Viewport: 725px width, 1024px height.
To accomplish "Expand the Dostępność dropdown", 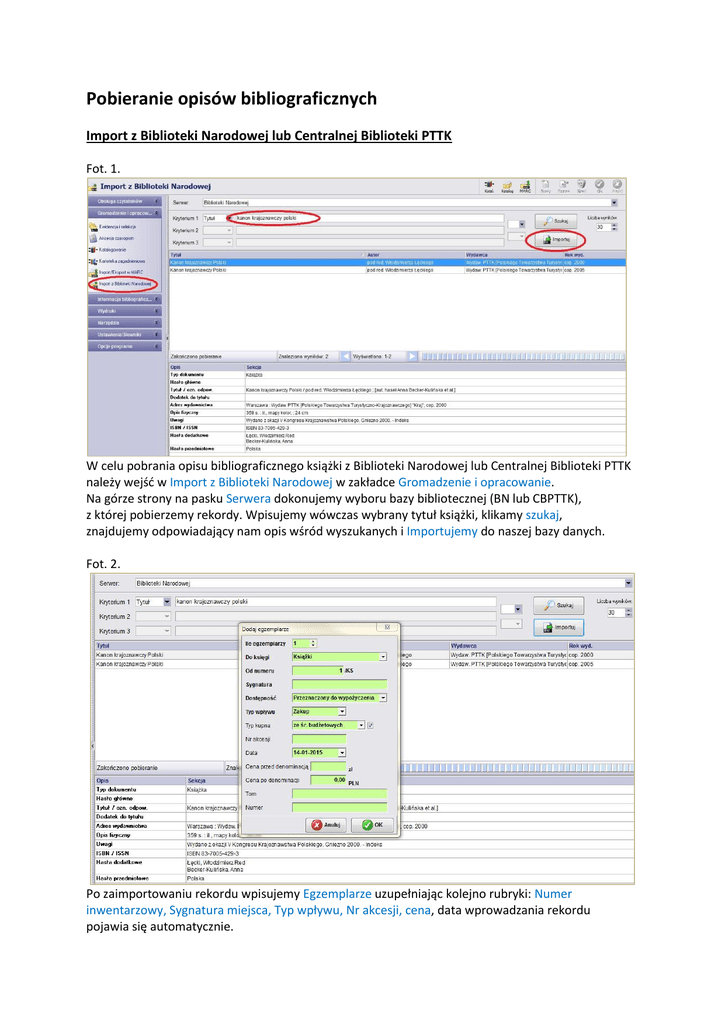I will coord(383,697).
